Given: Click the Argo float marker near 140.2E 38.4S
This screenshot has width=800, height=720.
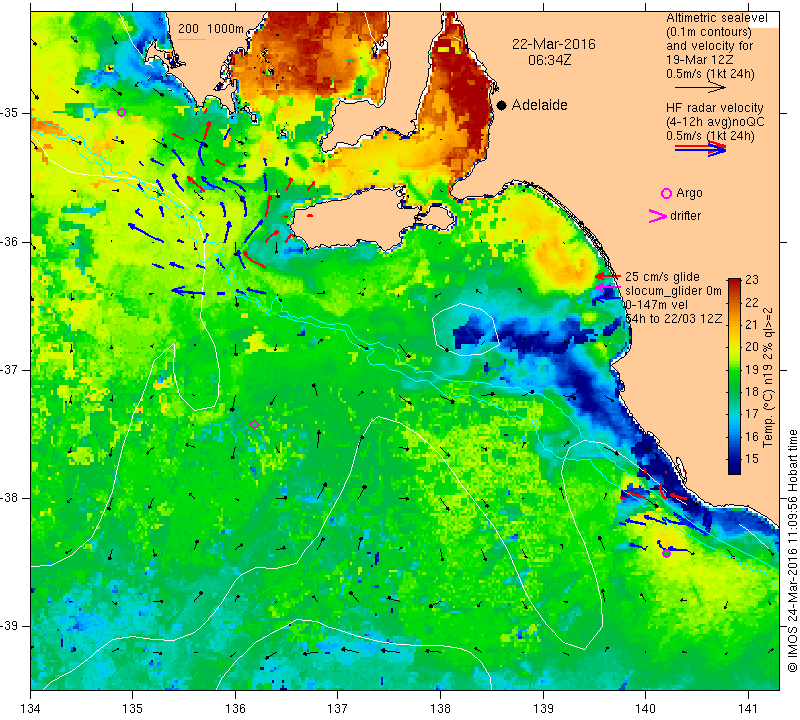Looking at the screenshot, I should [666, 554].
